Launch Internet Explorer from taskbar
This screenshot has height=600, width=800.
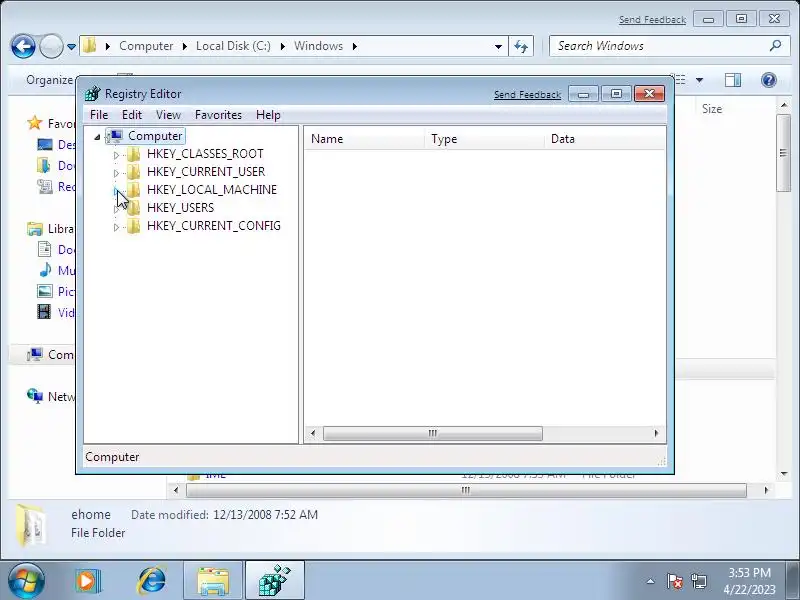[152, 581]
